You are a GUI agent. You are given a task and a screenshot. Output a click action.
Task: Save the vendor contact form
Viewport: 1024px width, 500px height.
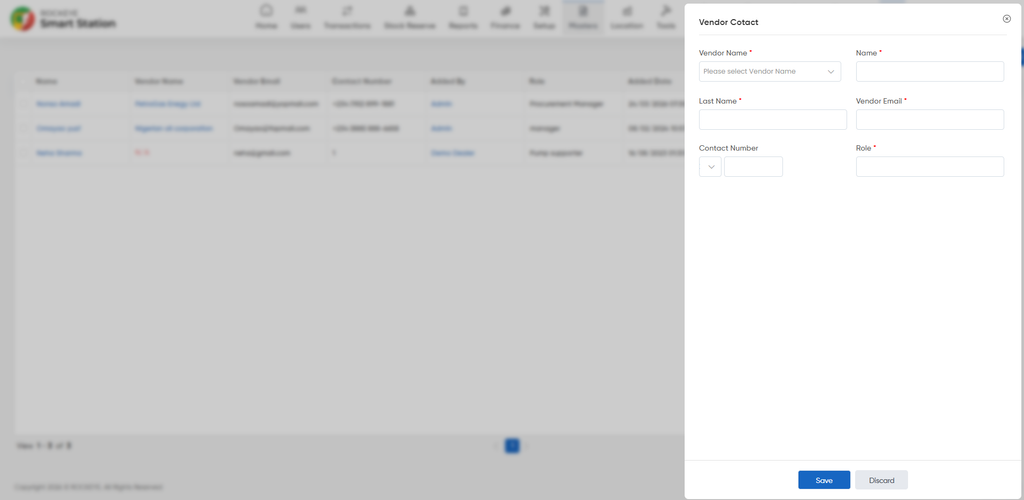[824, 480]
